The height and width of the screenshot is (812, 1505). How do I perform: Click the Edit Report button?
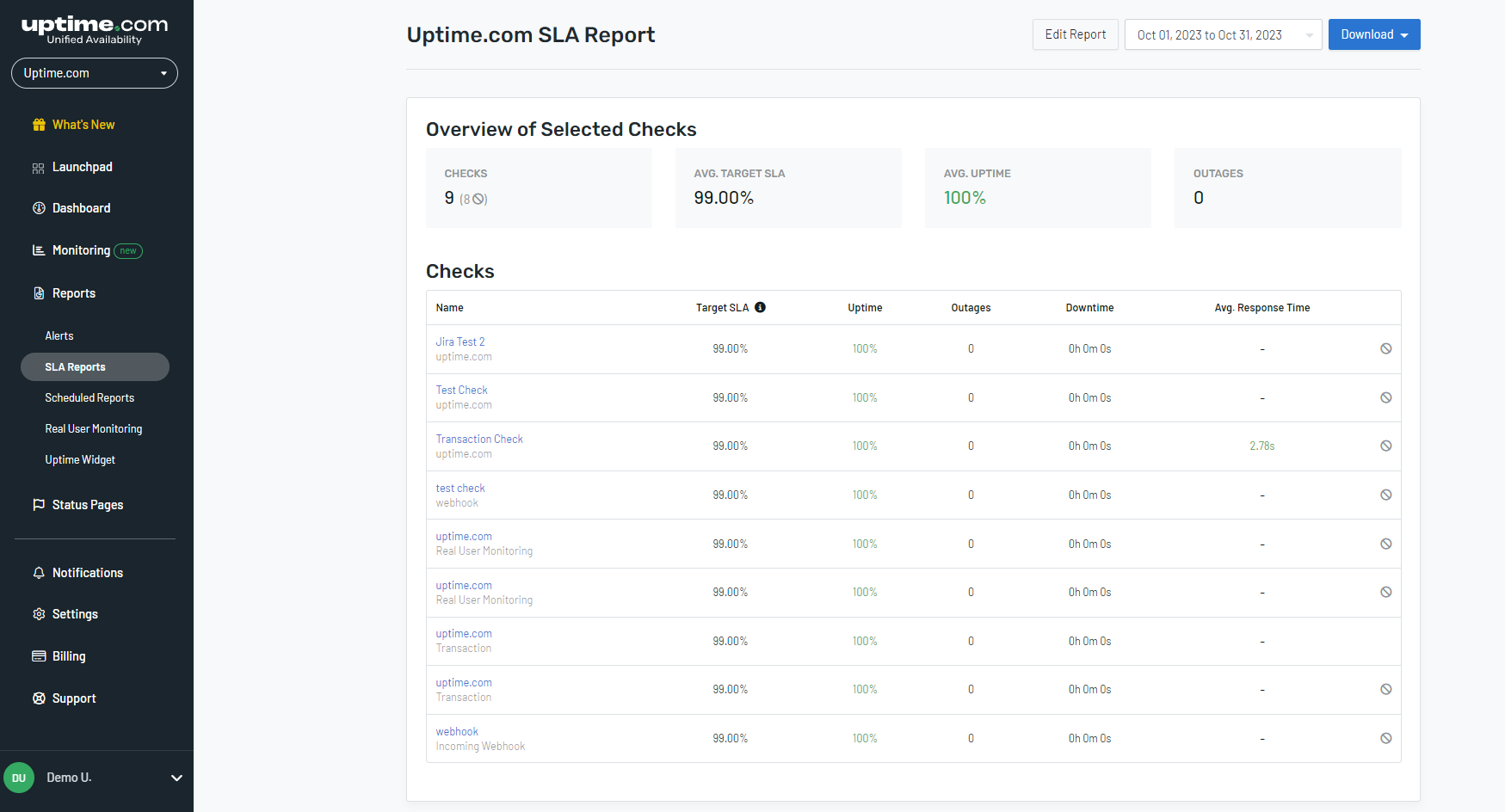(1076, 34)
